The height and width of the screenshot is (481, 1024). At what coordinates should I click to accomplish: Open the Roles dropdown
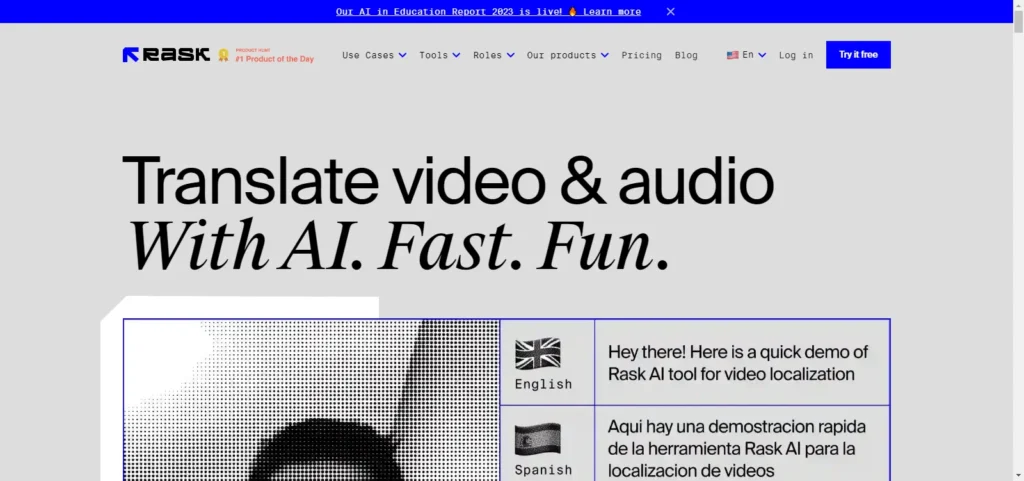[494, 55]
